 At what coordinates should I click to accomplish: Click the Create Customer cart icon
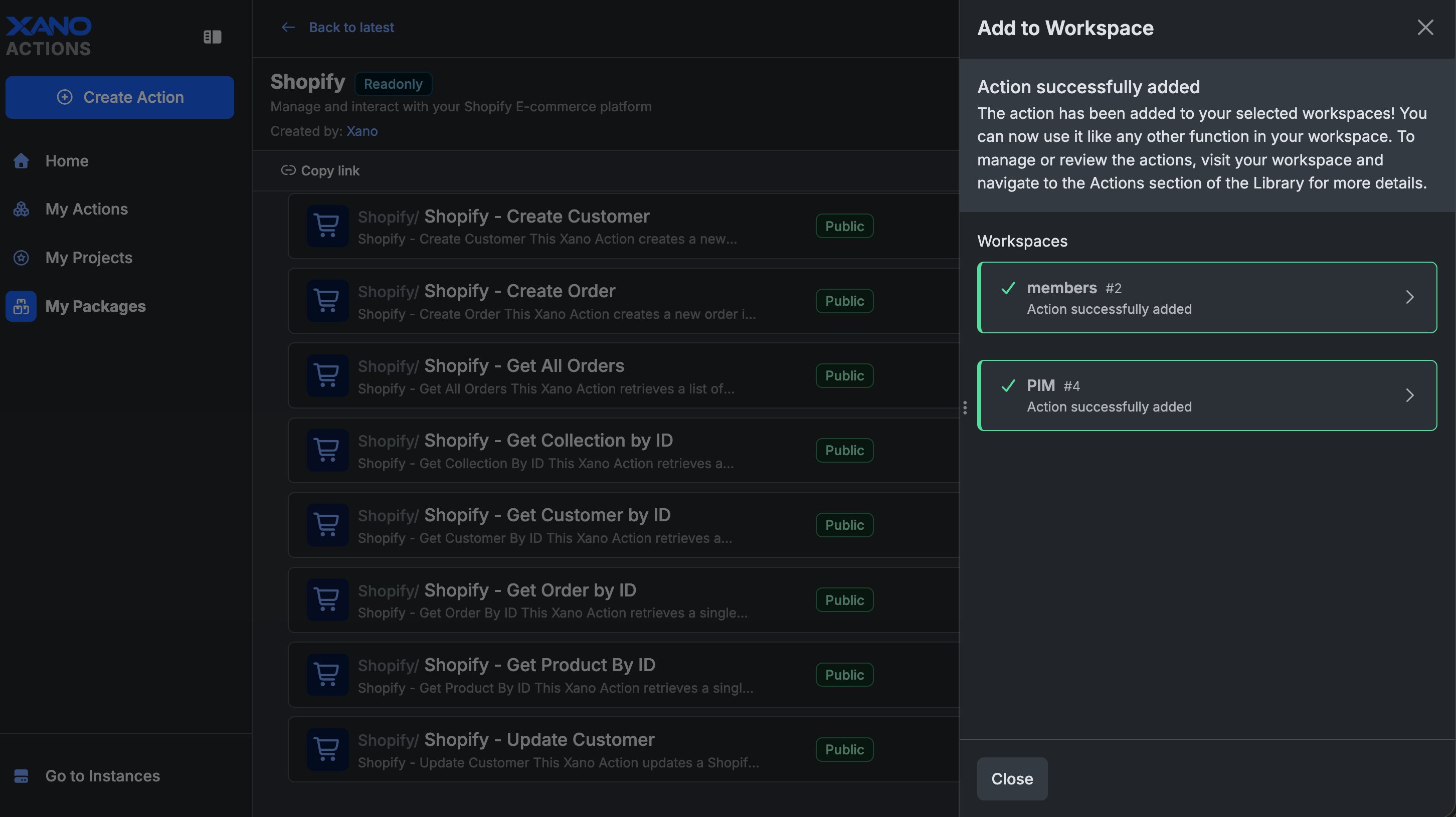[327, 226]
